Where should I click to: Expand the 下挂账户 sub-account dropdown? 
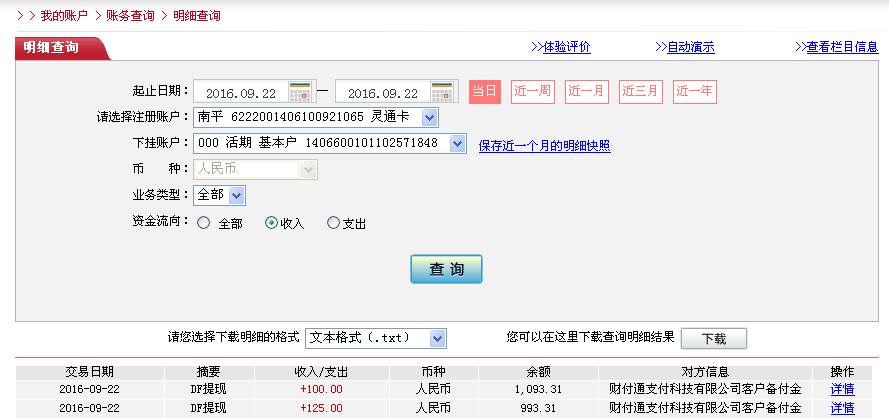[x=457, y=144]
